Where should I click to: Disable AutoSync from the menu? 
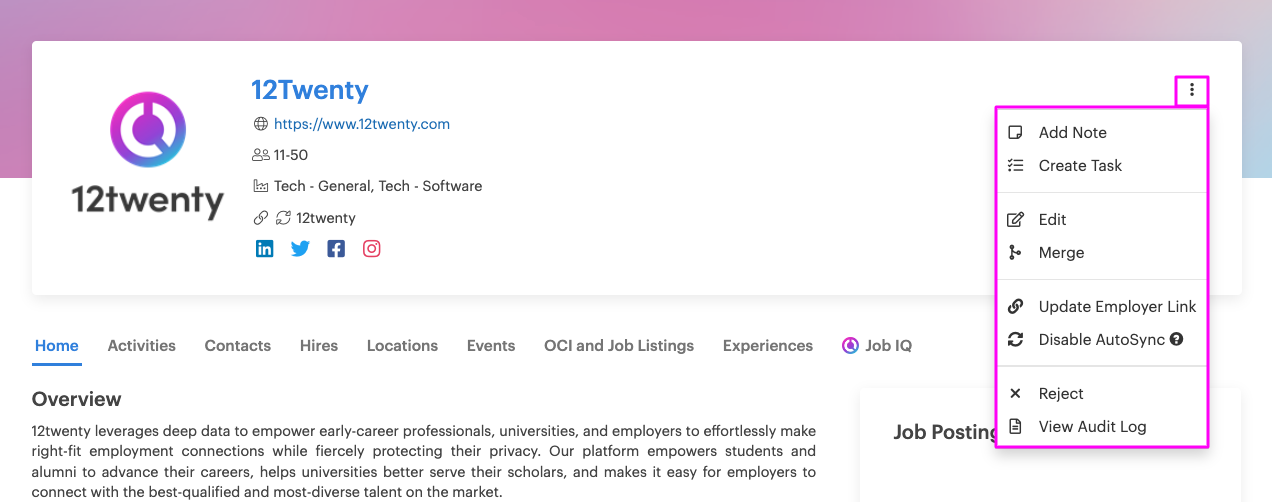coord(1102,340)
